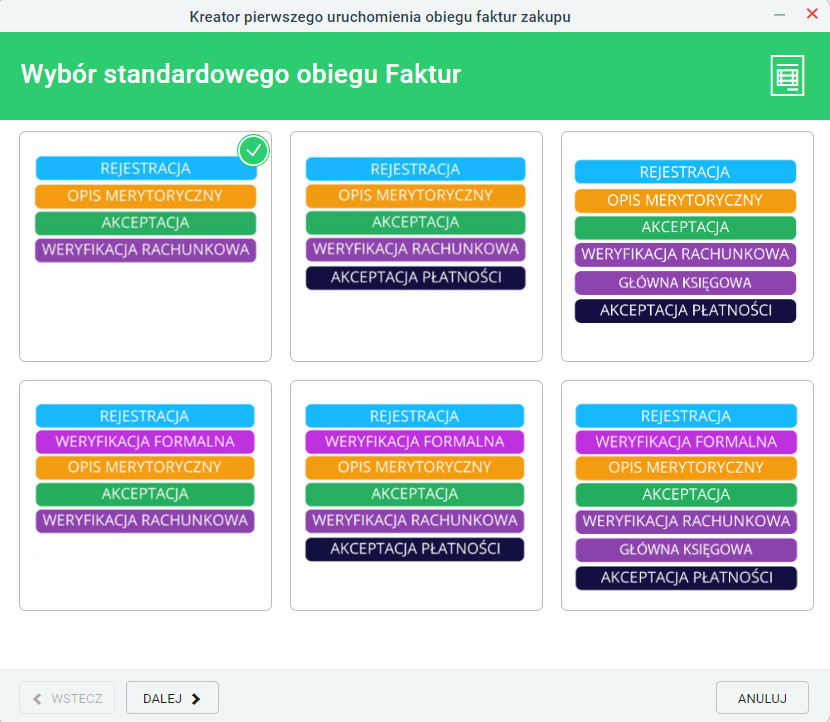Click the left chevron arrow on the WSTECZ button
The width and height of the screenshot is (830, 722).
coord(37,699)
